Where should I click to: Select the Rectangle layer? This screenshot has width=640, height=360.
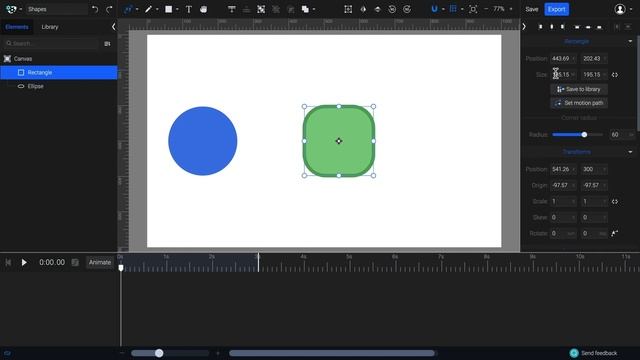pos(59,73)
